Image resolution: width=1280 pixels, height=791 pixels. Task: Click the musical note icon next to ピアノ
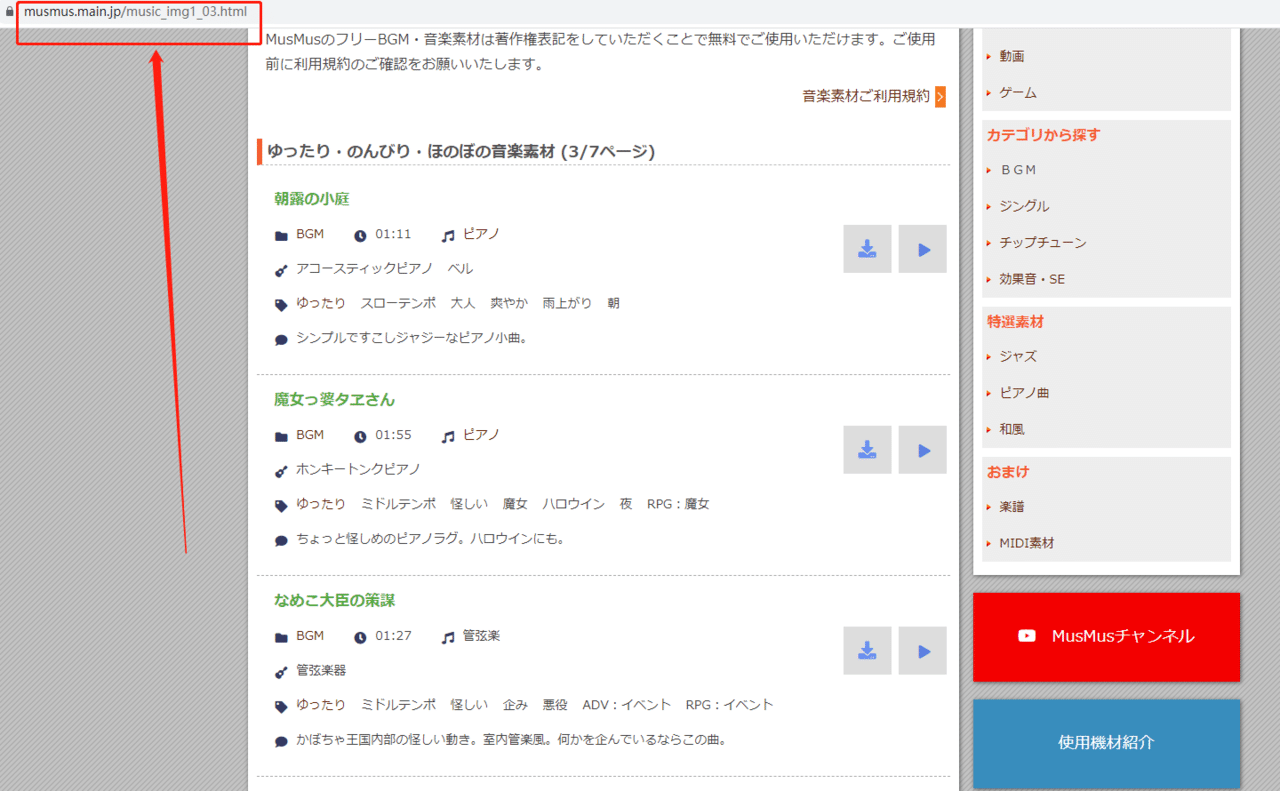[447, 234]
